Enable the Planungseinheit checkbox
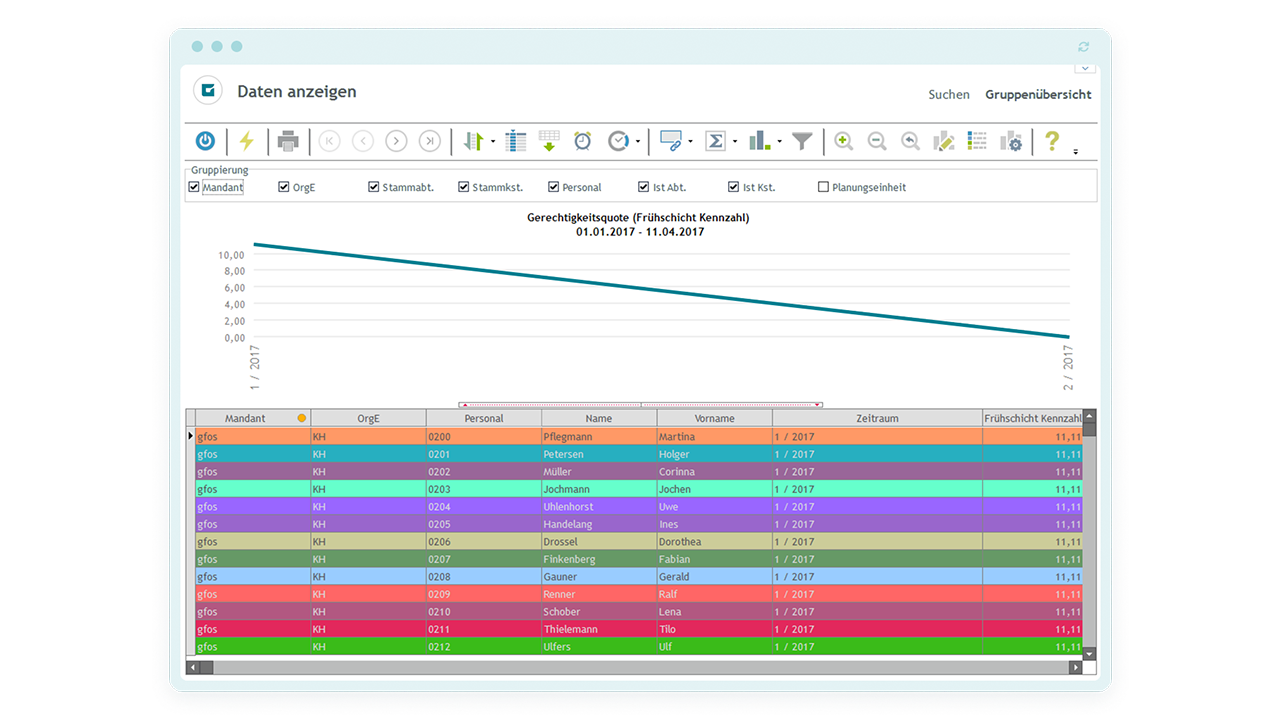The width and height of the screenshot is (1280, 720). pos(824,187)
